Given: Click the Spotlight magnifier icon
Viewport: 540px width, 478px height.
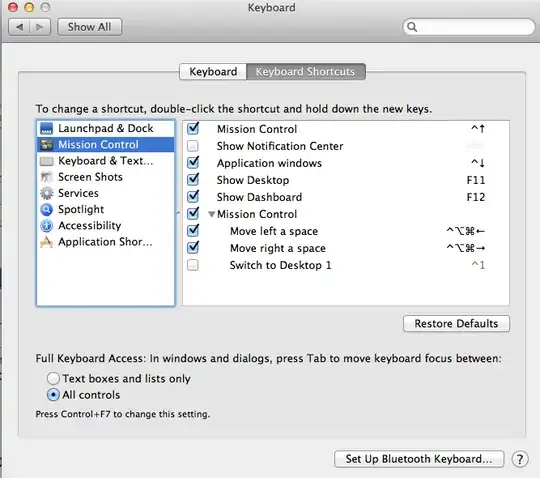Looking at the screenshot, I should 46,209.
